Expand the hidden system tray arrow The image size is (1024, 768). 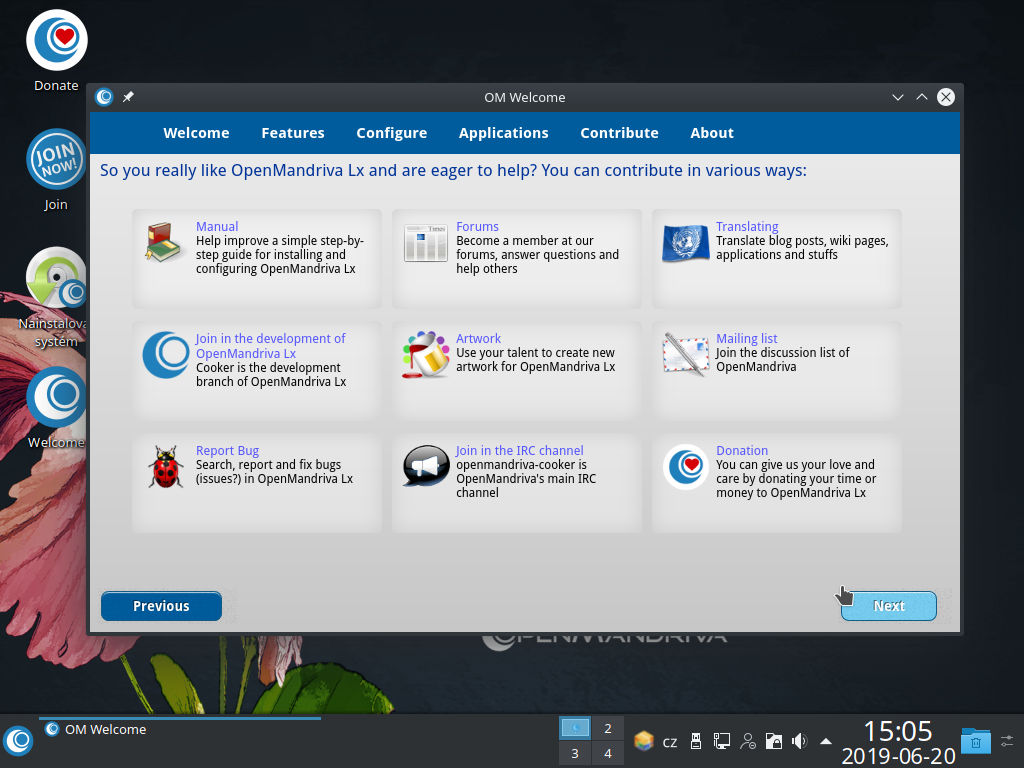824,741
